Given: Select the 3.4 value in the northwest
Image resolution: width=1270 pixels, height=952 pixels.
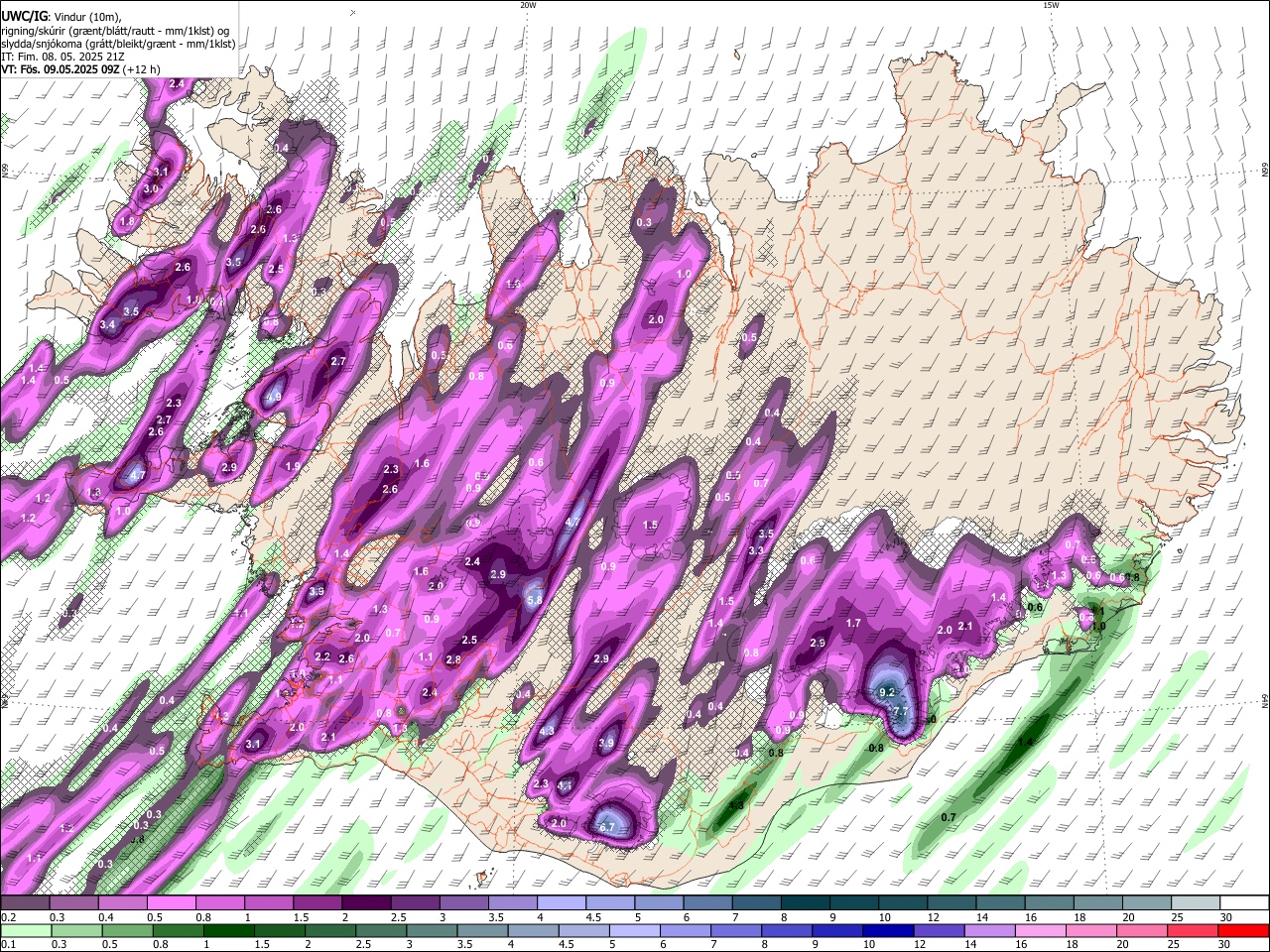Looking at the screenshot, I should (x=108, y=324).
